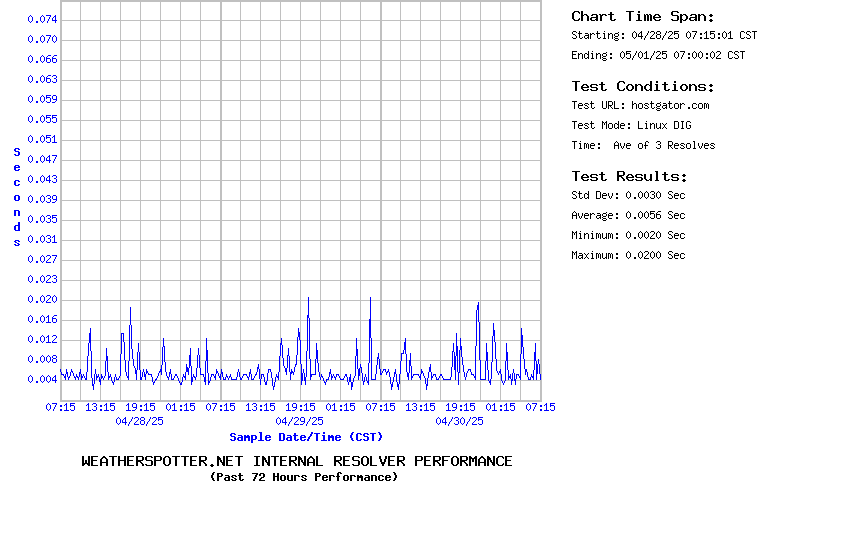Click the WEATHERSPOTTER.NET INTERNAL RESOLVER PERFORMANCE title
850x550 pixels.
[297, 461]
